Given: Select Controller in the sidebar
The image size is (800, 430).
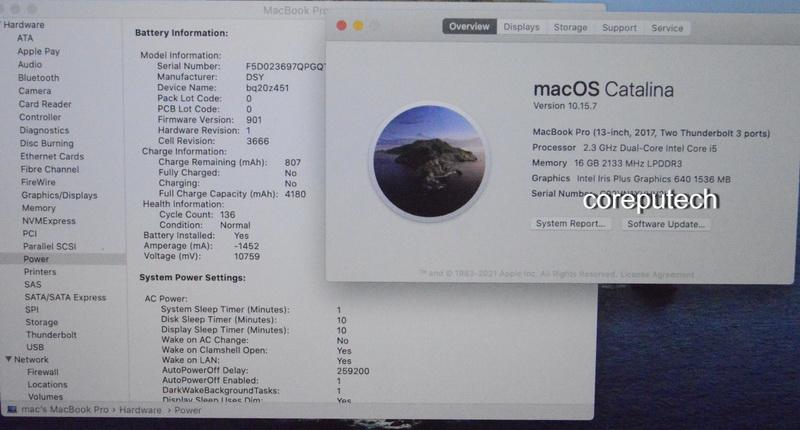Looking at the screenshot, I should [40, 117].
